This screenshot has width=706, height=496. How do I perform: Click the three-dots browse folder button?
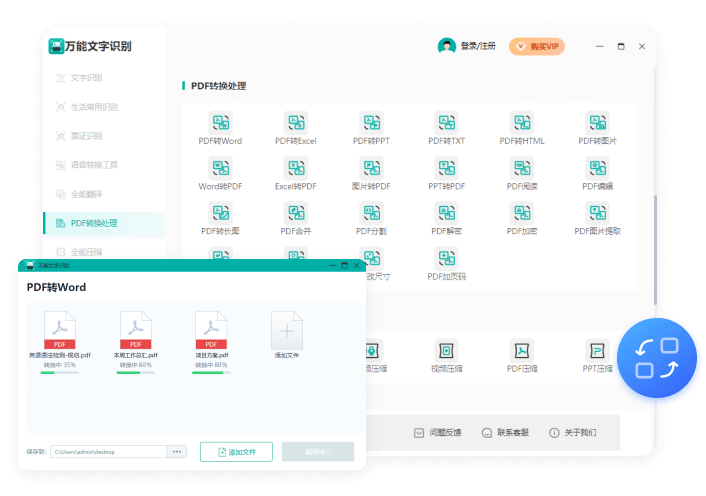[x=177, y=452]
